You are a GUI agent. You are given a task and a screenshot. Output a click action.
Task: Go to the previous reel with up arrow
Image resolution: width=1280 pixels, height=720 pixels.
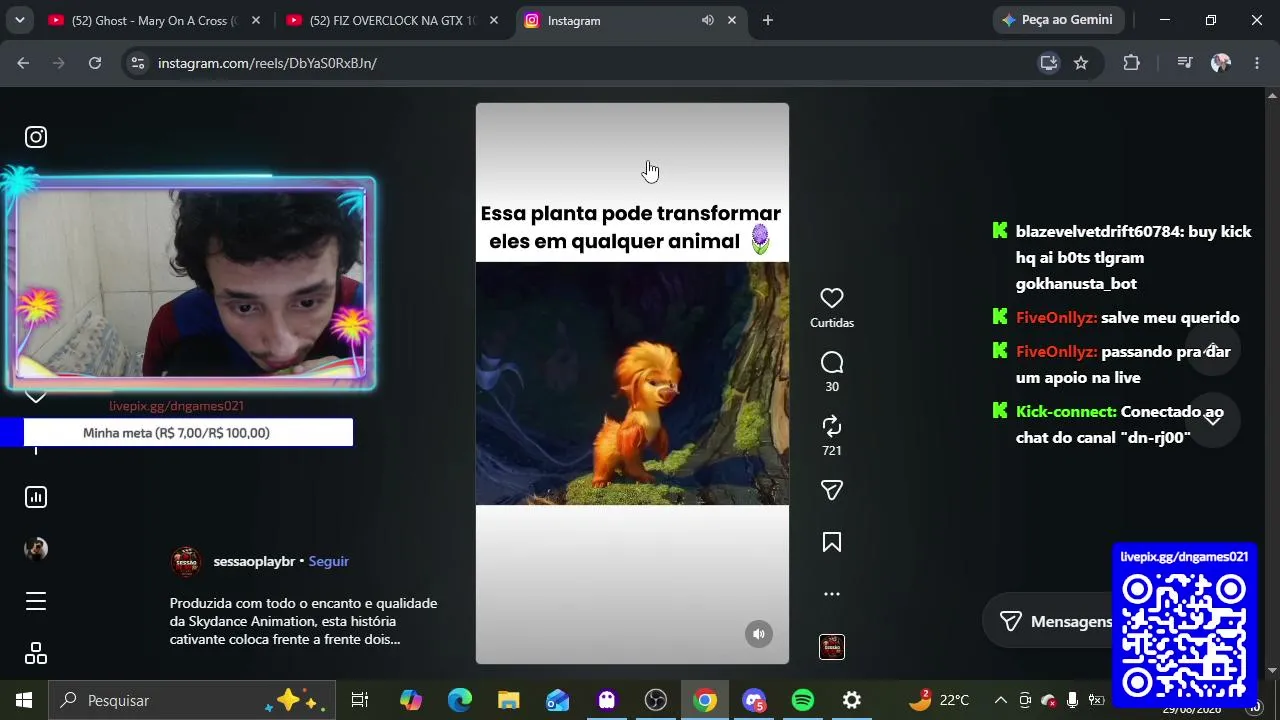click(1213, 349)
